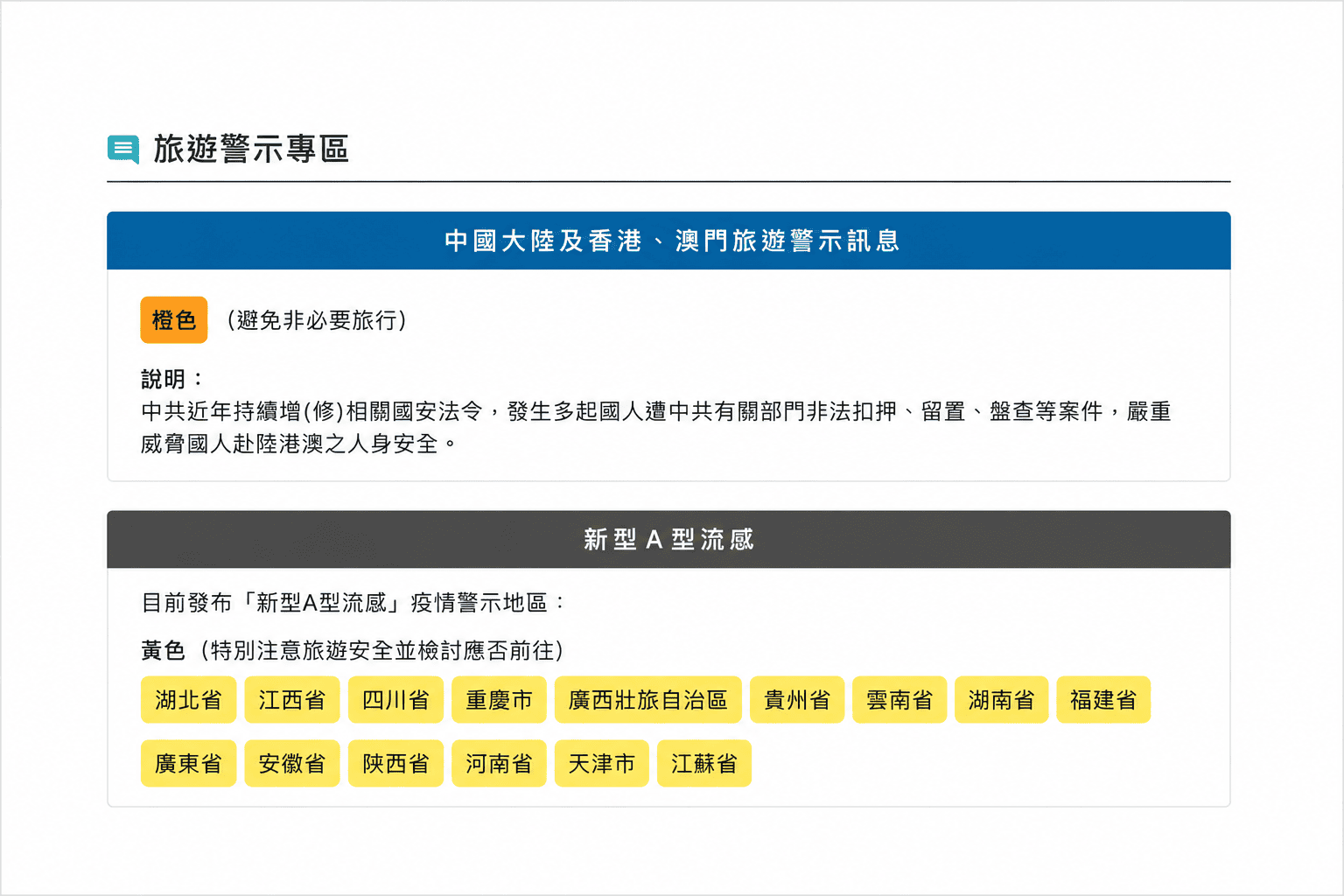This screenshot has height=896, width=1344.
Task: Select the 重慶市 tag
Action: (x=499, y=700)
